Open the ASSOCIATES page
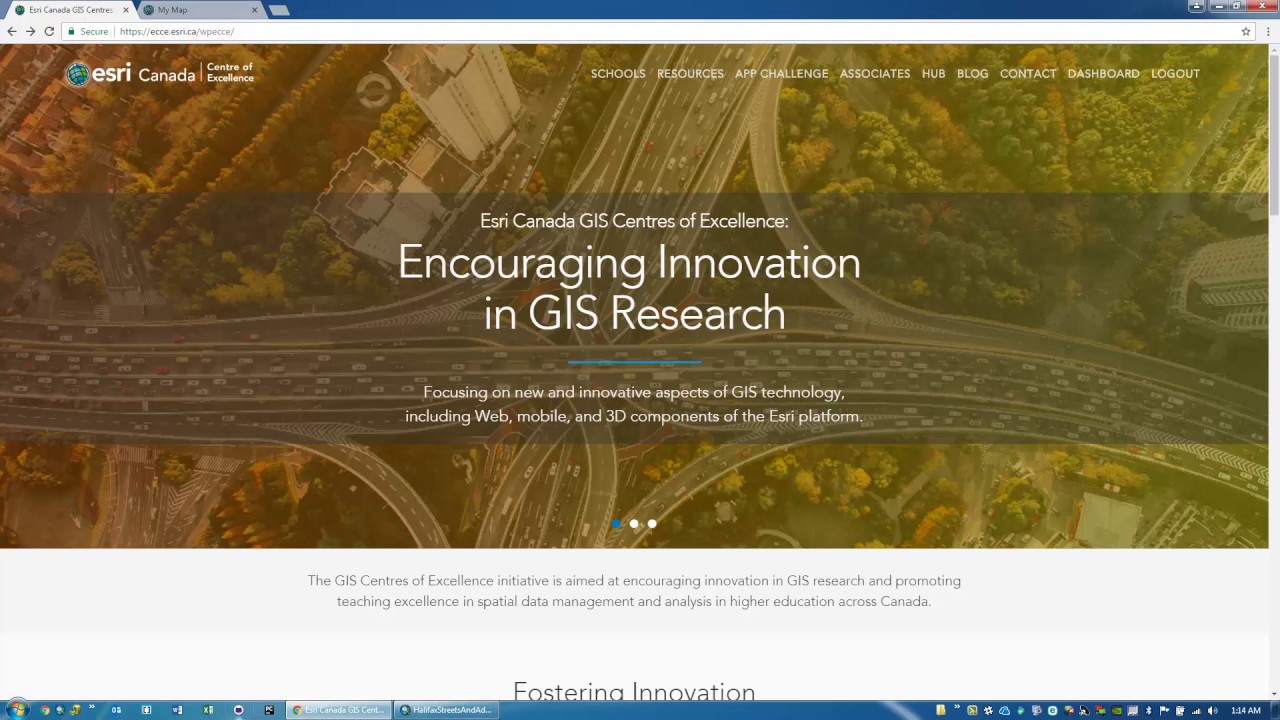This screenshot has height=720, width=1280. pos(875,74)
